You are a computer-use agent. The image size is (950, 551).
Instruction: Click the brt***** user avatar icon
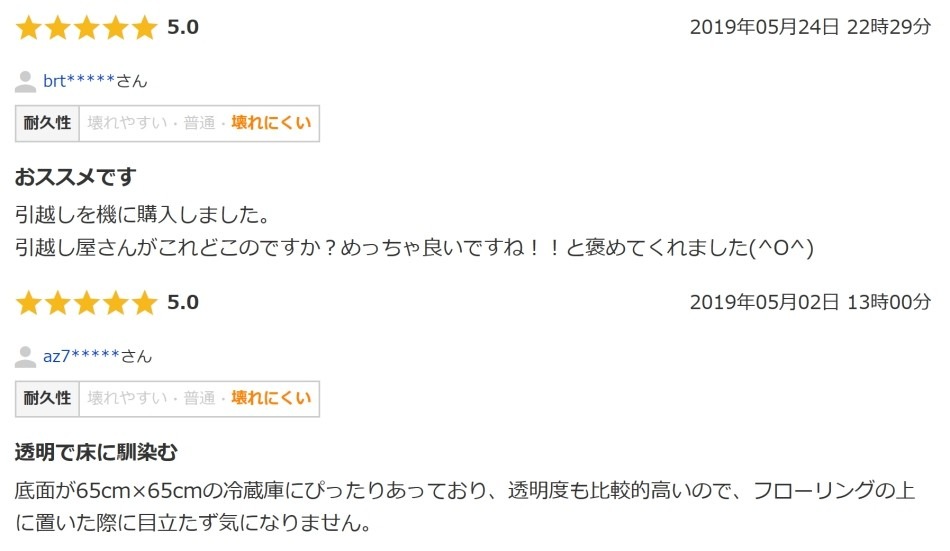tap(25, 81)
